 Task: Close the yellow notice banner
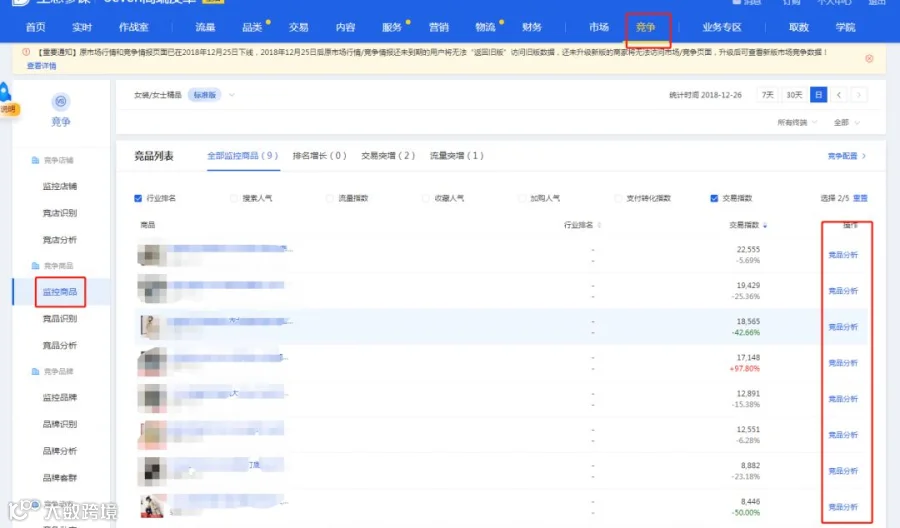(x=869, y=59)
